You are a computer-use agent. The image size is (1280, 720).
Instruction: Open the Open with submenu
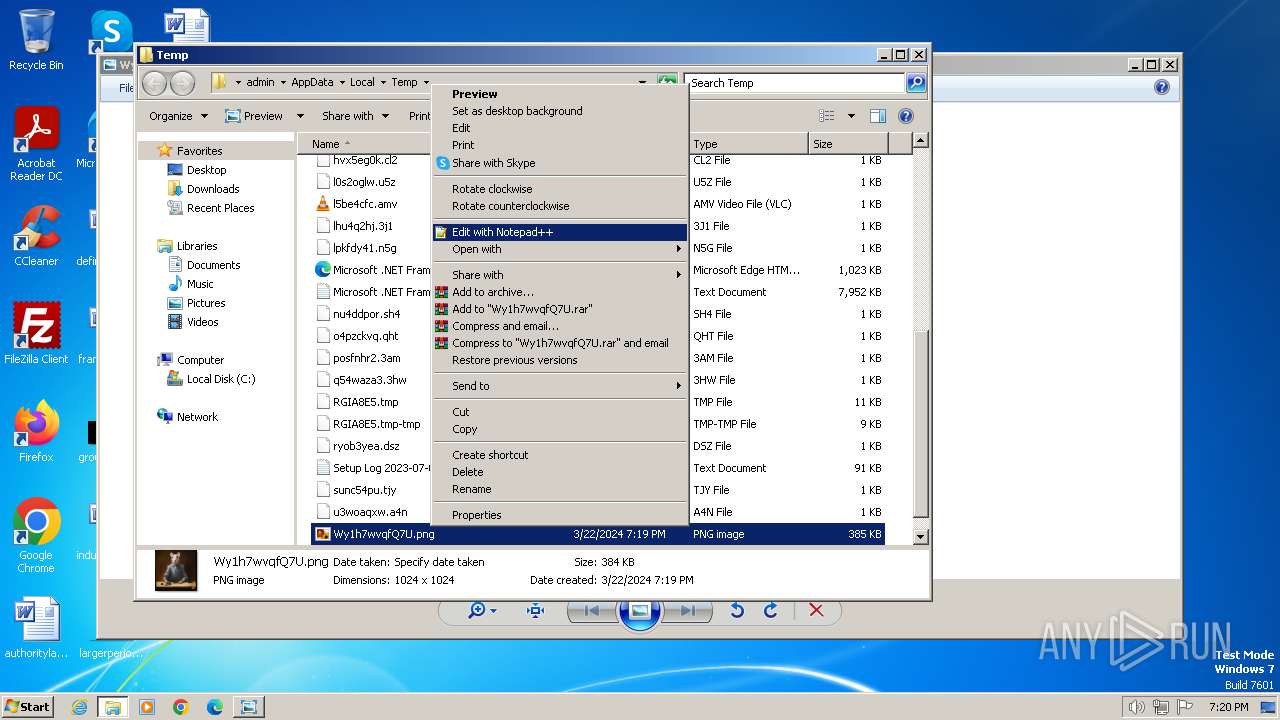[560, 249]
